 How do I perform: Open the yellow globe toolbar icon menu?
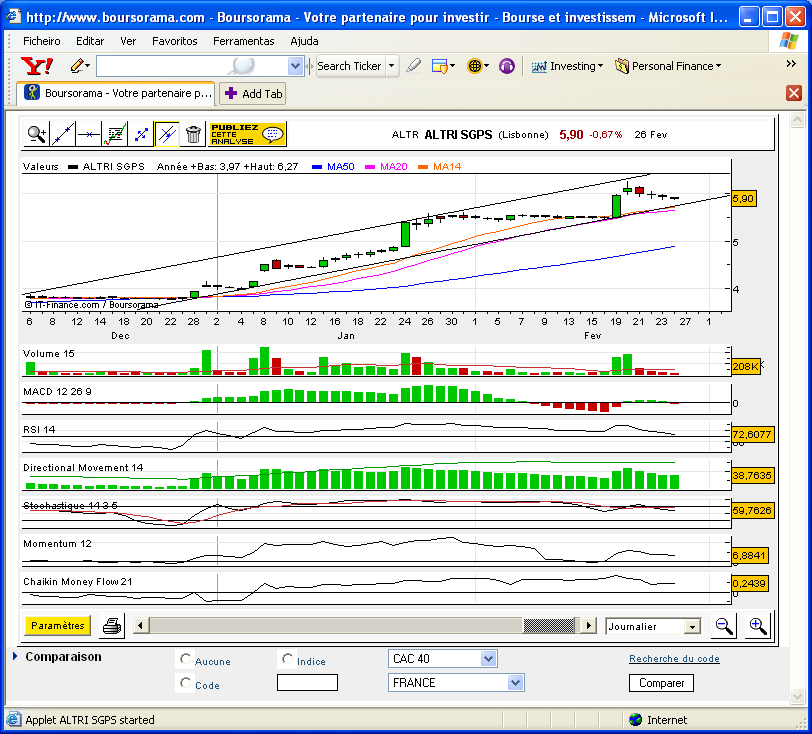coord(478,66)
